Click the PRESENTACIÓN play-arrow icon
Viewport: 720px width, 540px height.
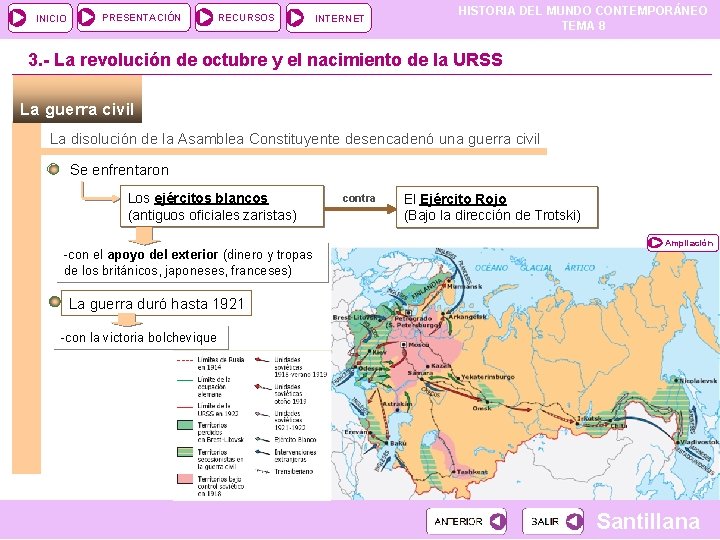click(x=86, y=17)
